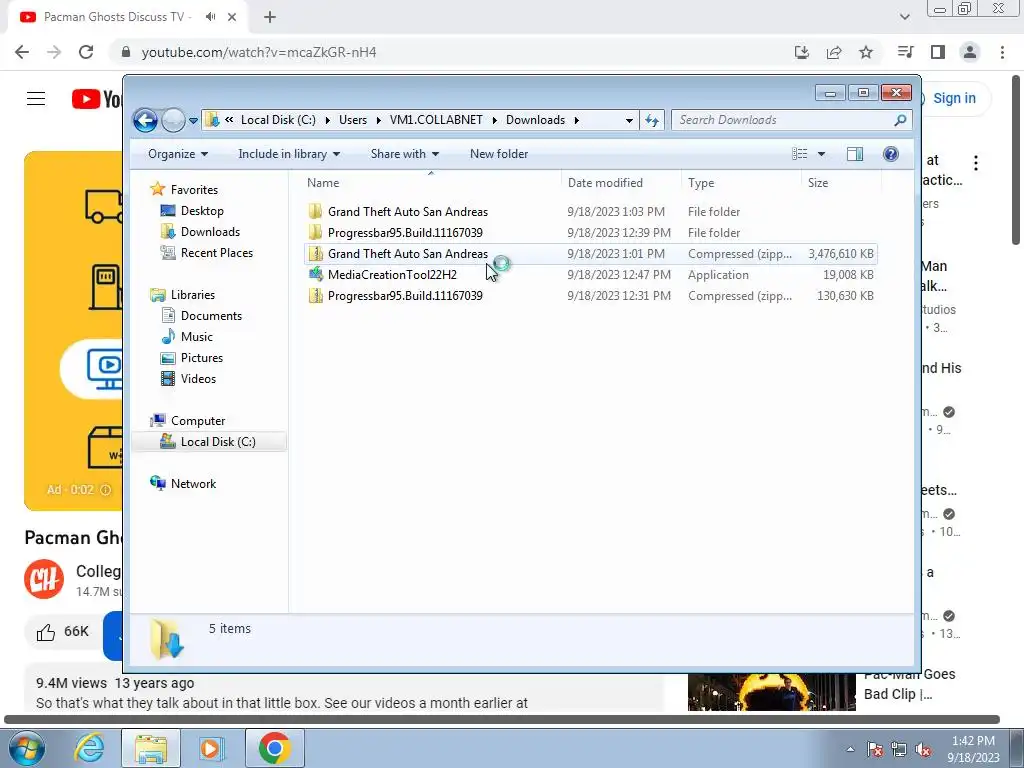Open the Share with menu

coord(404,154)
